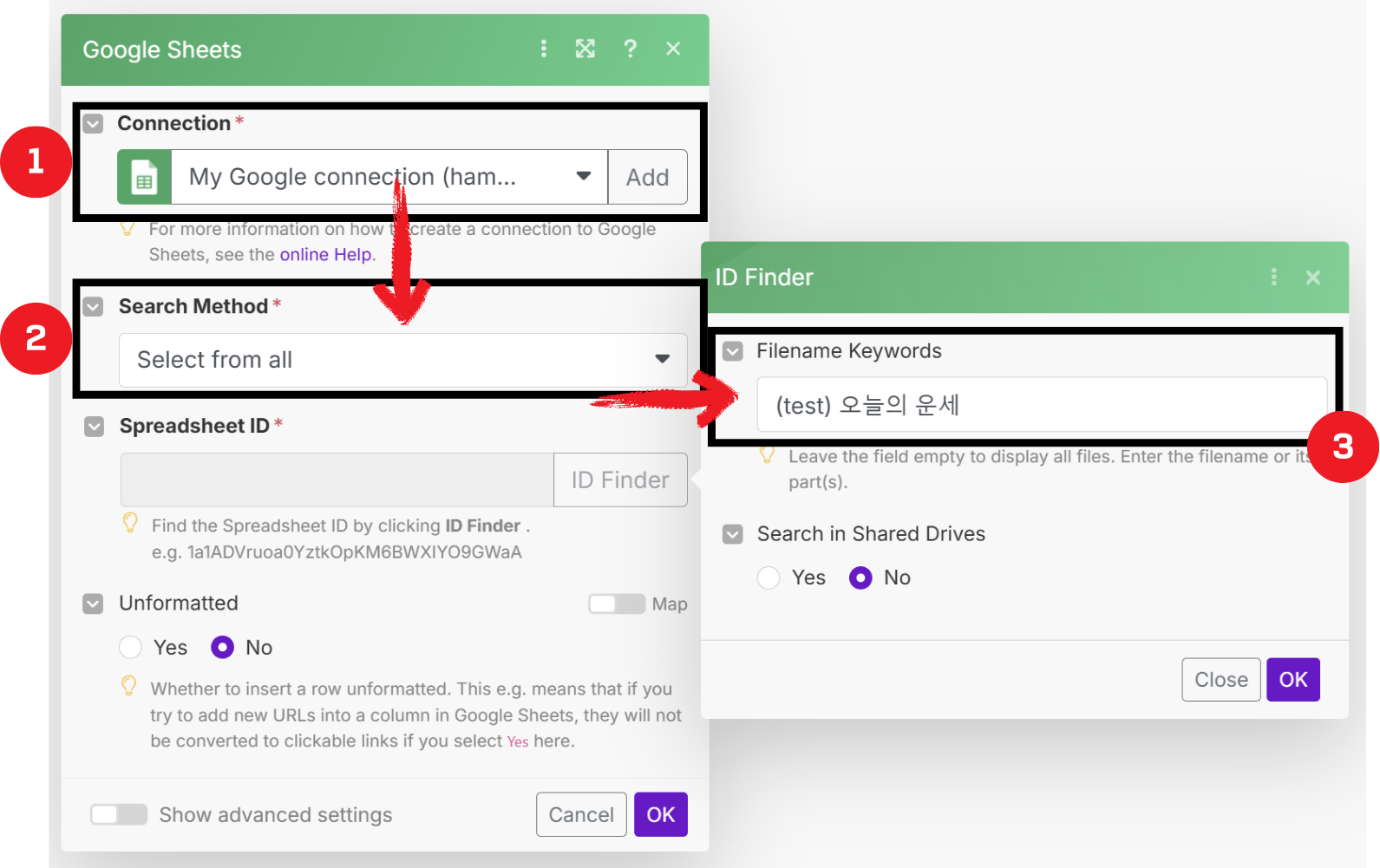Image resolution: width=1380 pixels, height=868 pixels.
Task: Collapse the Connection section chevron
Action: [94, 124]
